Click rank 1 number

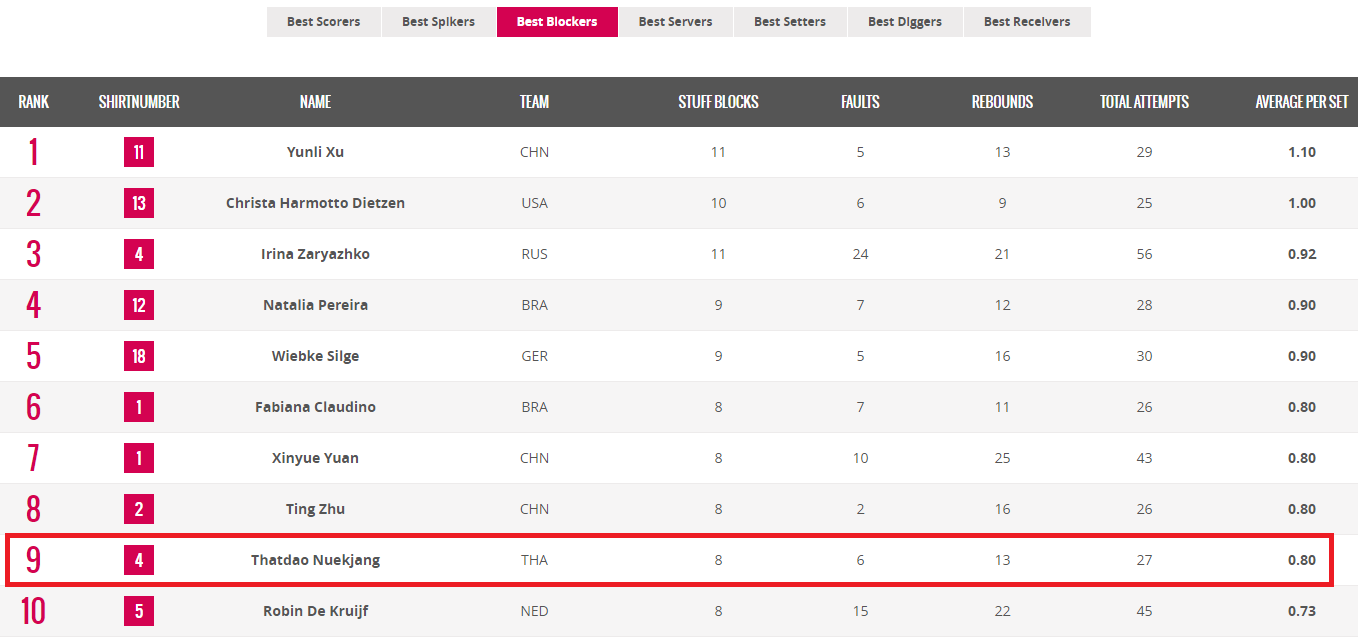34,152
